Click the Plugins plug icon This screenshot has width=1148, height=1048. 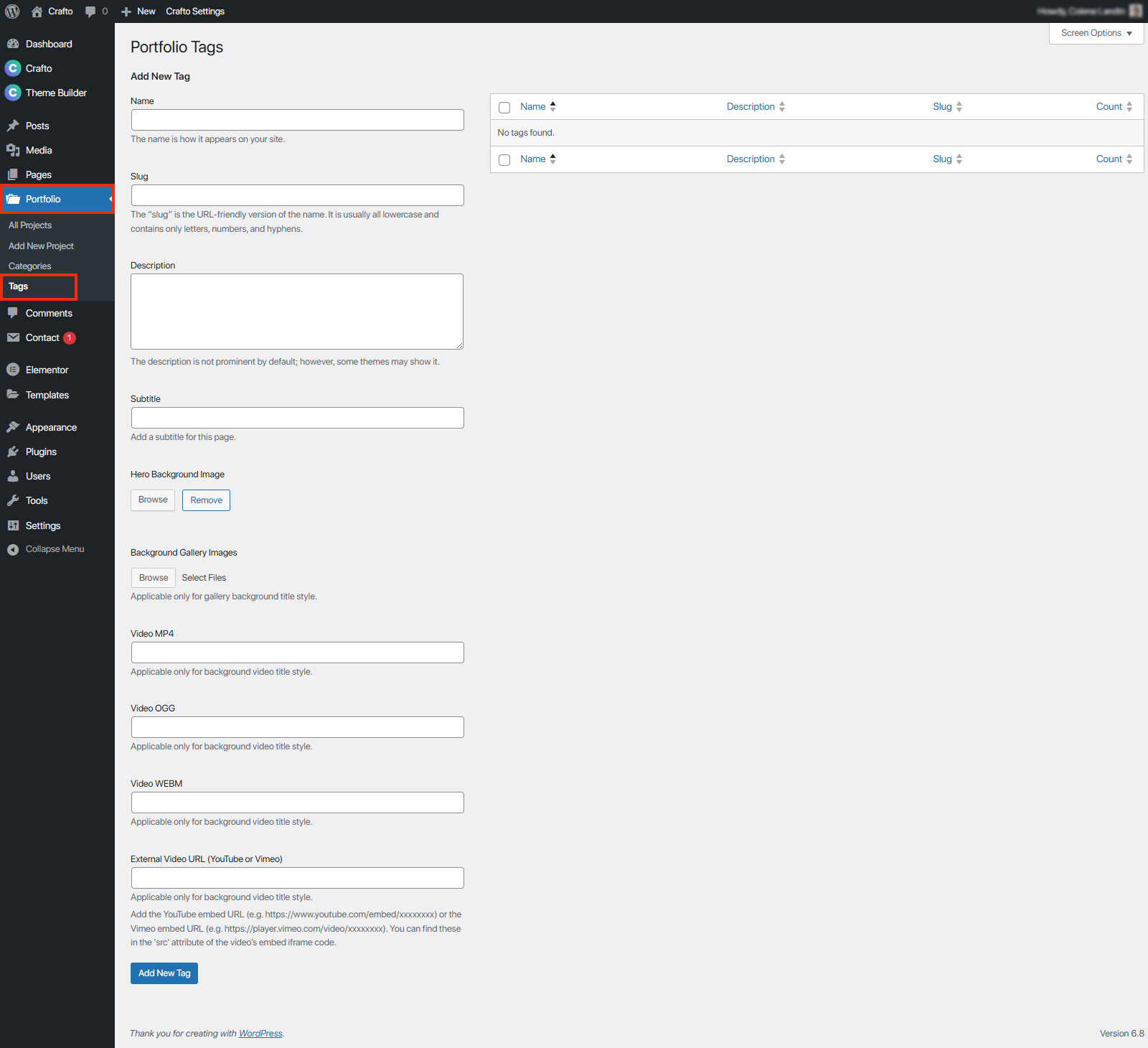[13, 452]
